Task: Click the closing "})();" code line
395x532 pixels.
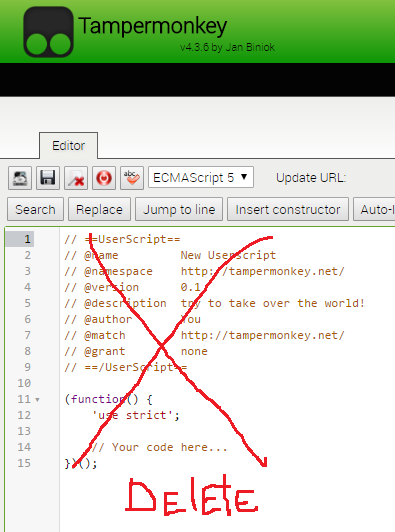Action: pyautogui.click(x=81, y=463)
